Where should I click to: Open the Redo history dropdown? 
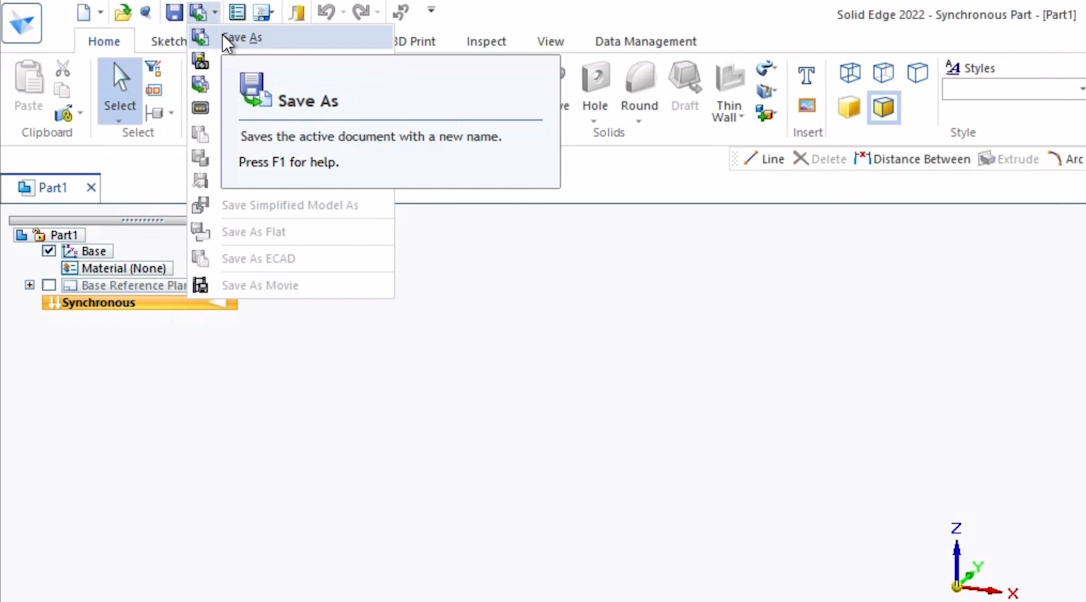(x=377, y=12)
